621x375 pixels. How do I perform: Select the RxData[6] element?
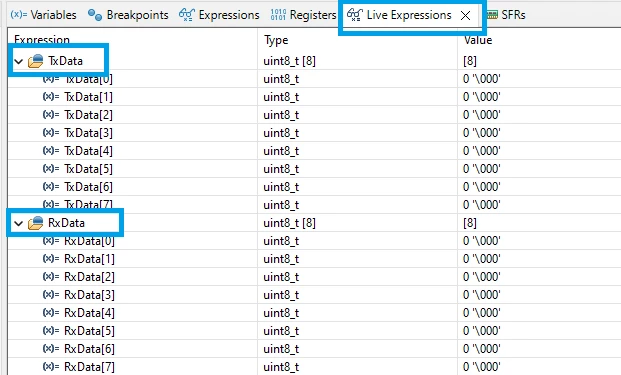90,349
